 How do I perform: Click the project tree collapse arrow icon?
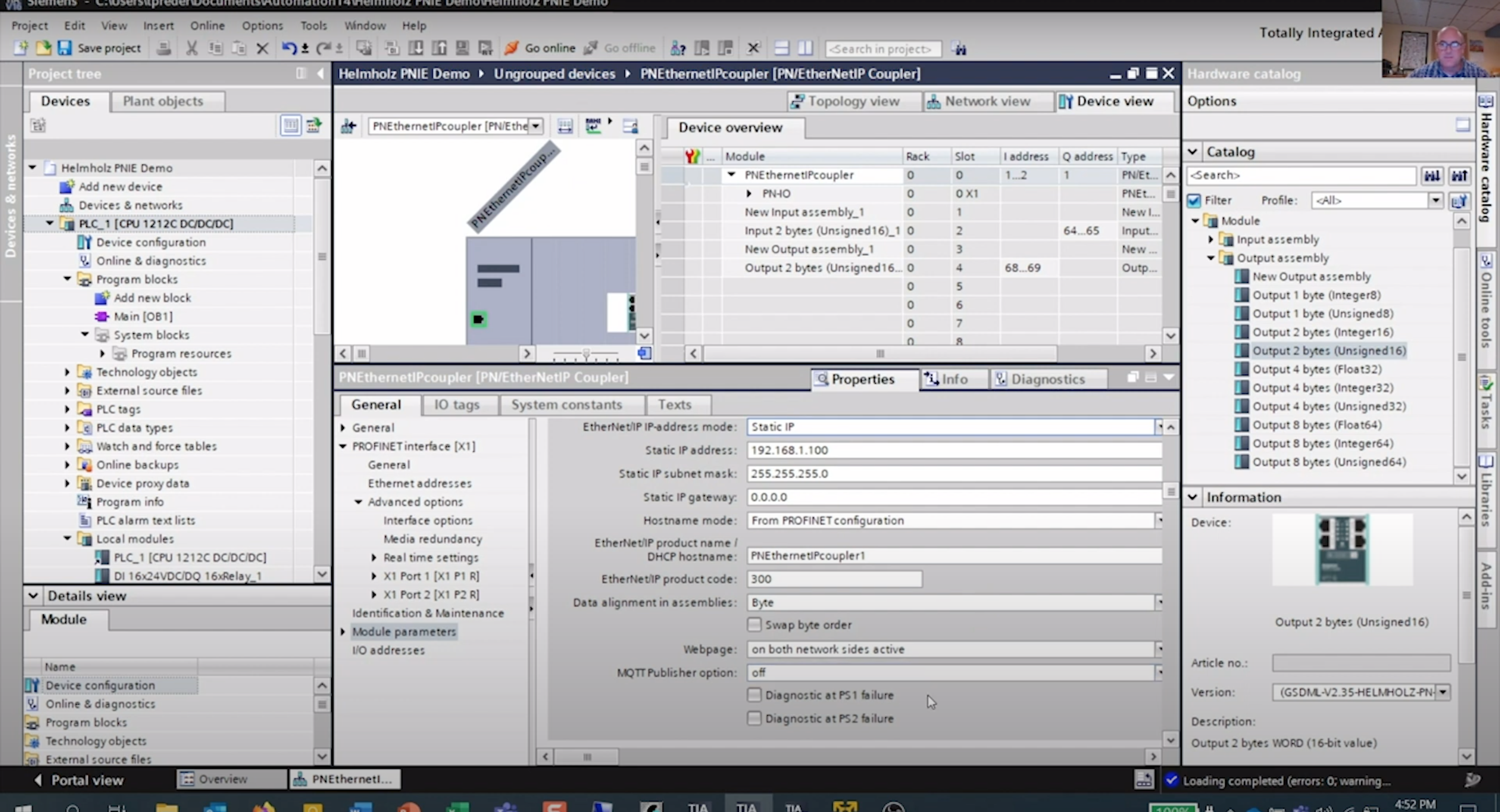click(x=320, y=73)
